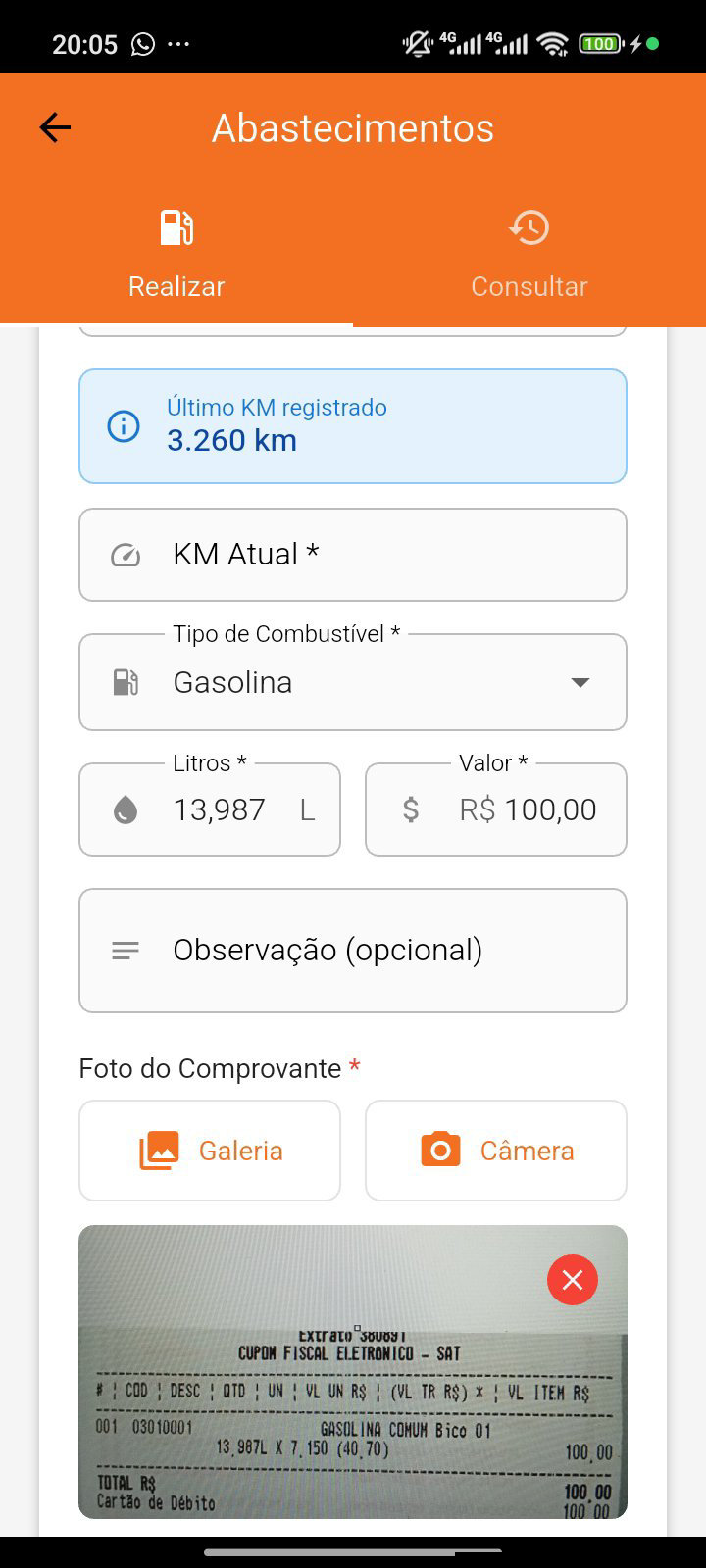Open the Gasolina fuel type selector
706x1568 pixels.
pos(353,682)
